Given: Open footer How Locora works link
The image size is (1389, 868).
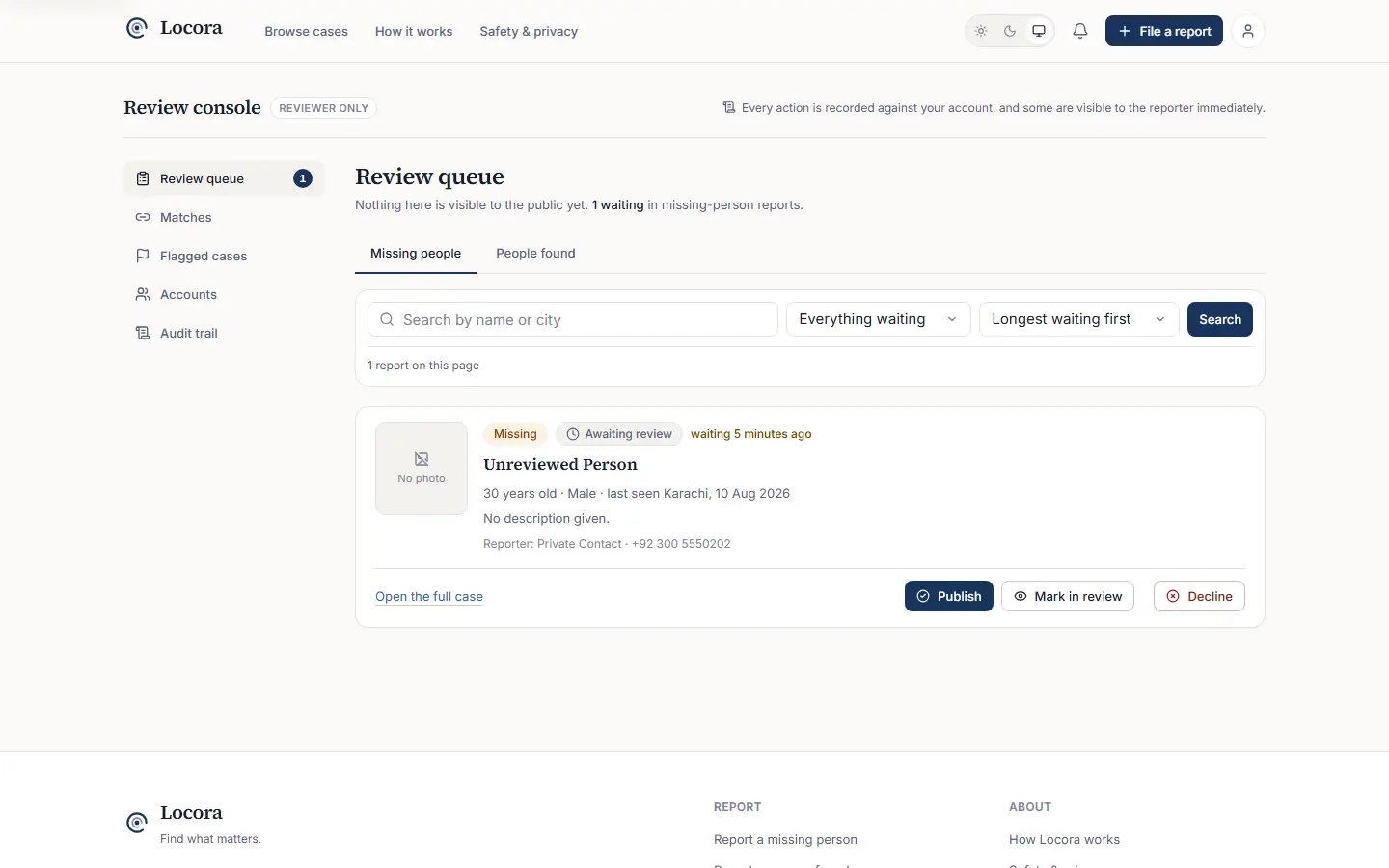Looking at the screenshot, I should [1064, 839].
